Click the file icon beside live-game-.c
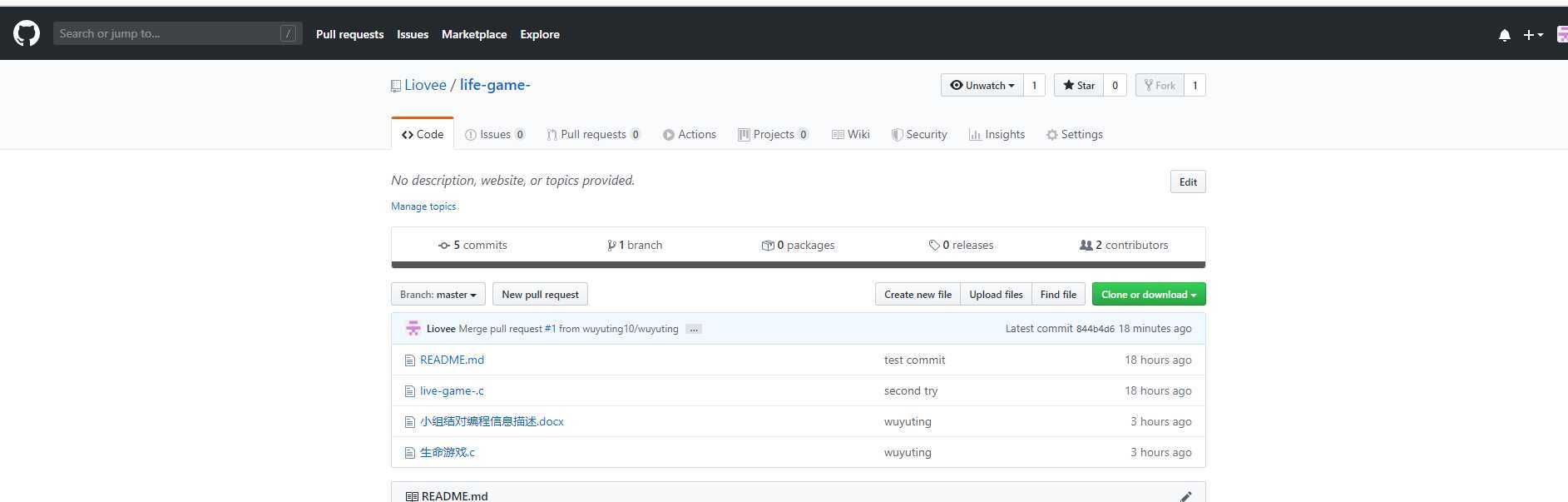The width and height of the screenshot is (1568, 502). click(x=409, y=391)
